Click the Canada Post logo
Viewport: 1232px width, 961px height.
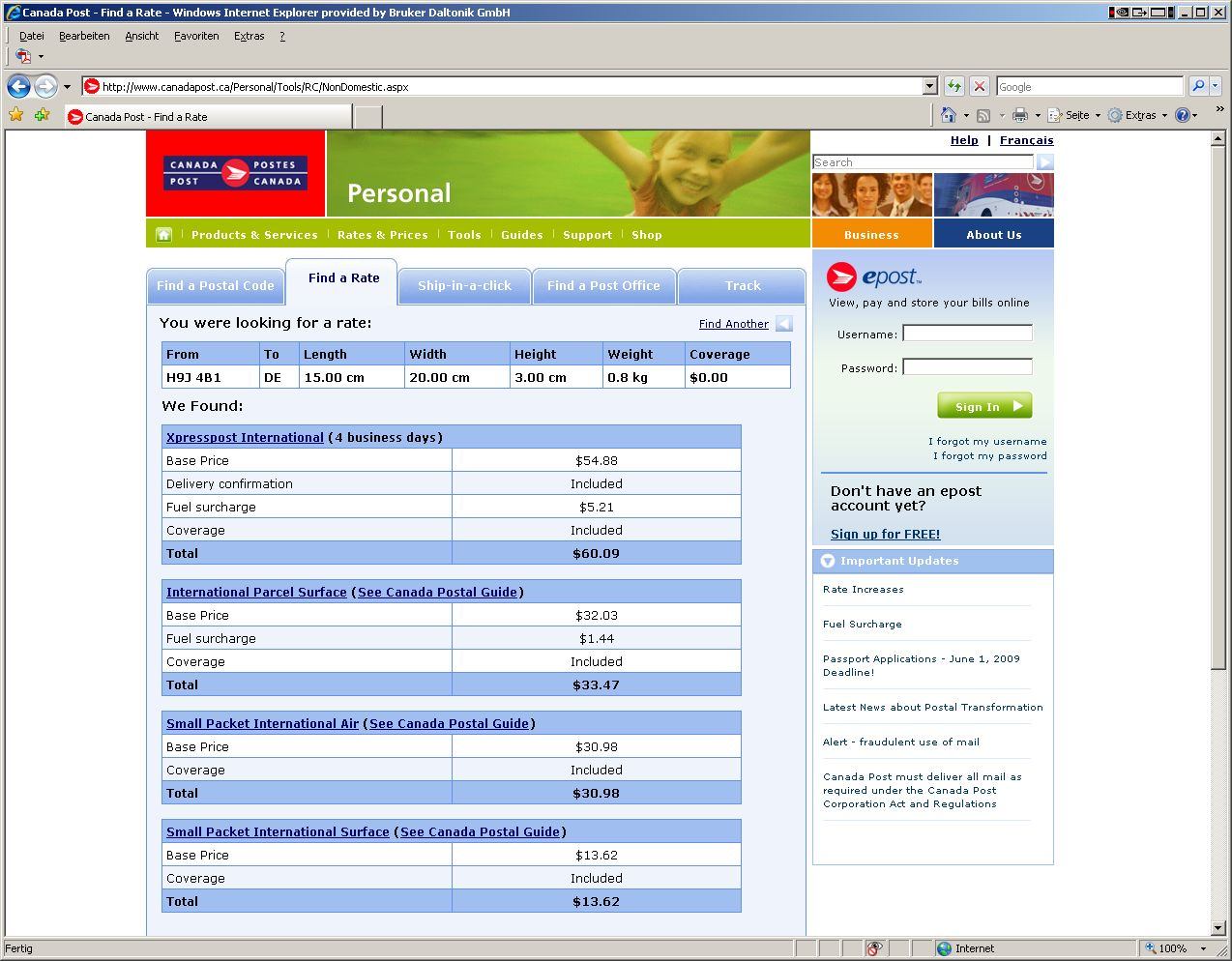coord(235,173)
